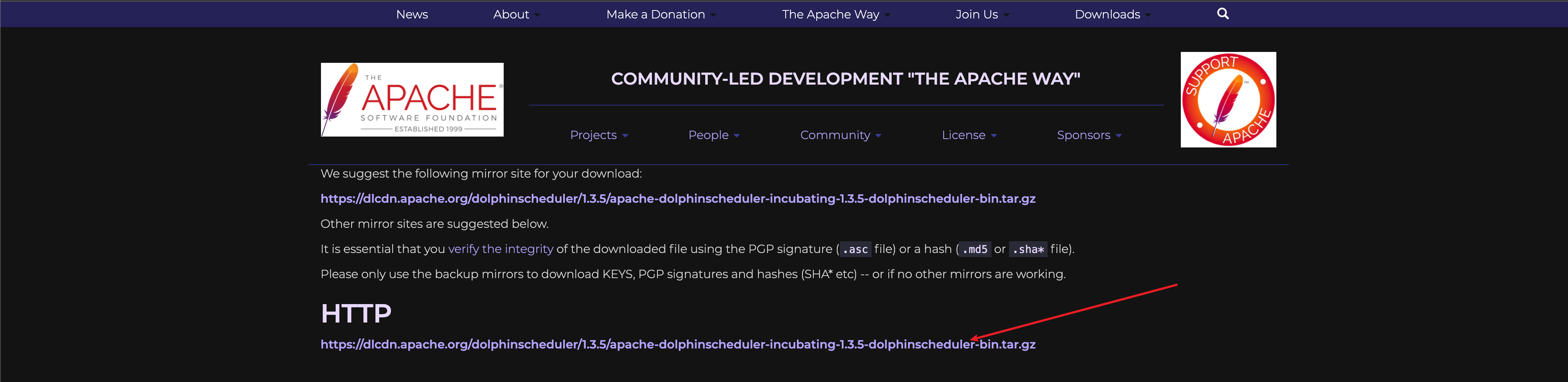Open The Apache Way menu item
The width and height of the screenshot is (1568, 382).
tap(831, 13)
